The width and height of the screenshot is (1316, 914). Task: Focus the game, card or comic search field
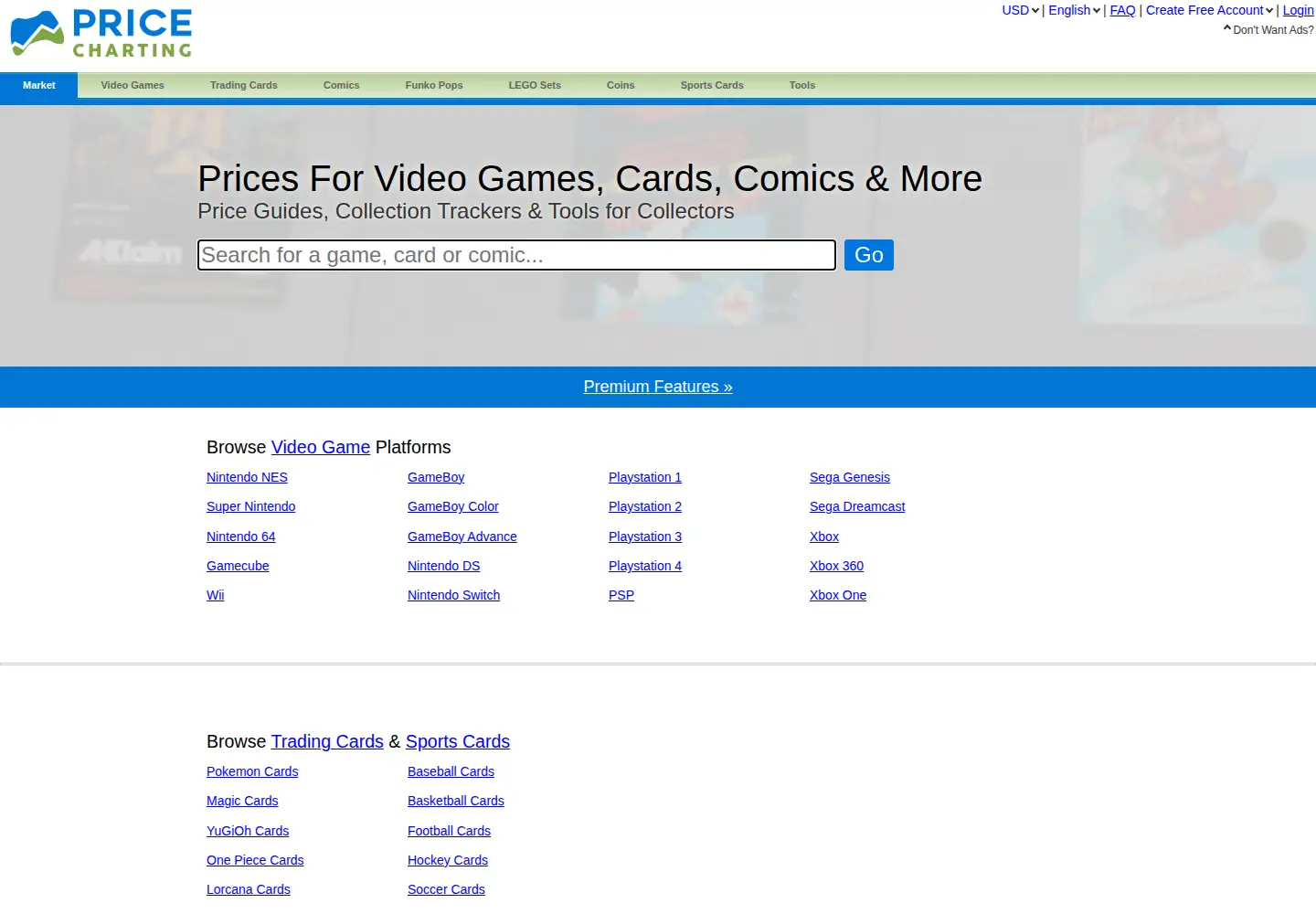[x=516, y=255]
